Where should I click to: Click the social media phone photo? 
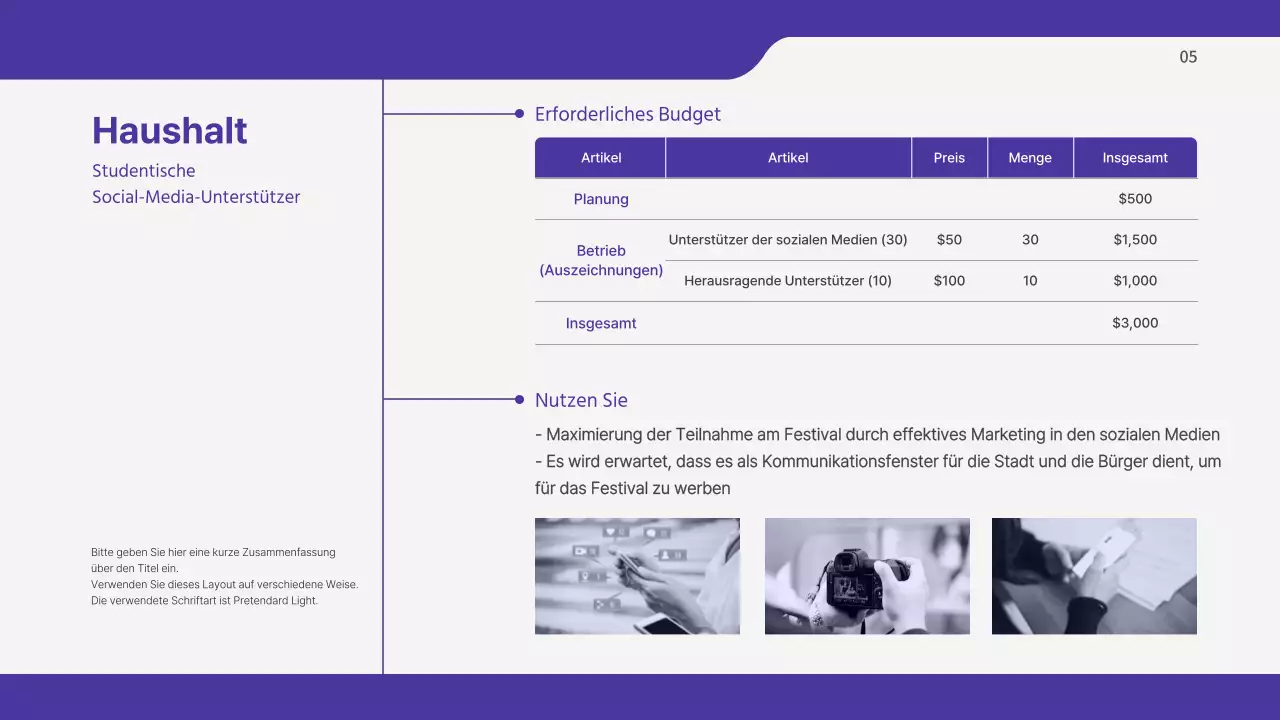tap(637, 576)
